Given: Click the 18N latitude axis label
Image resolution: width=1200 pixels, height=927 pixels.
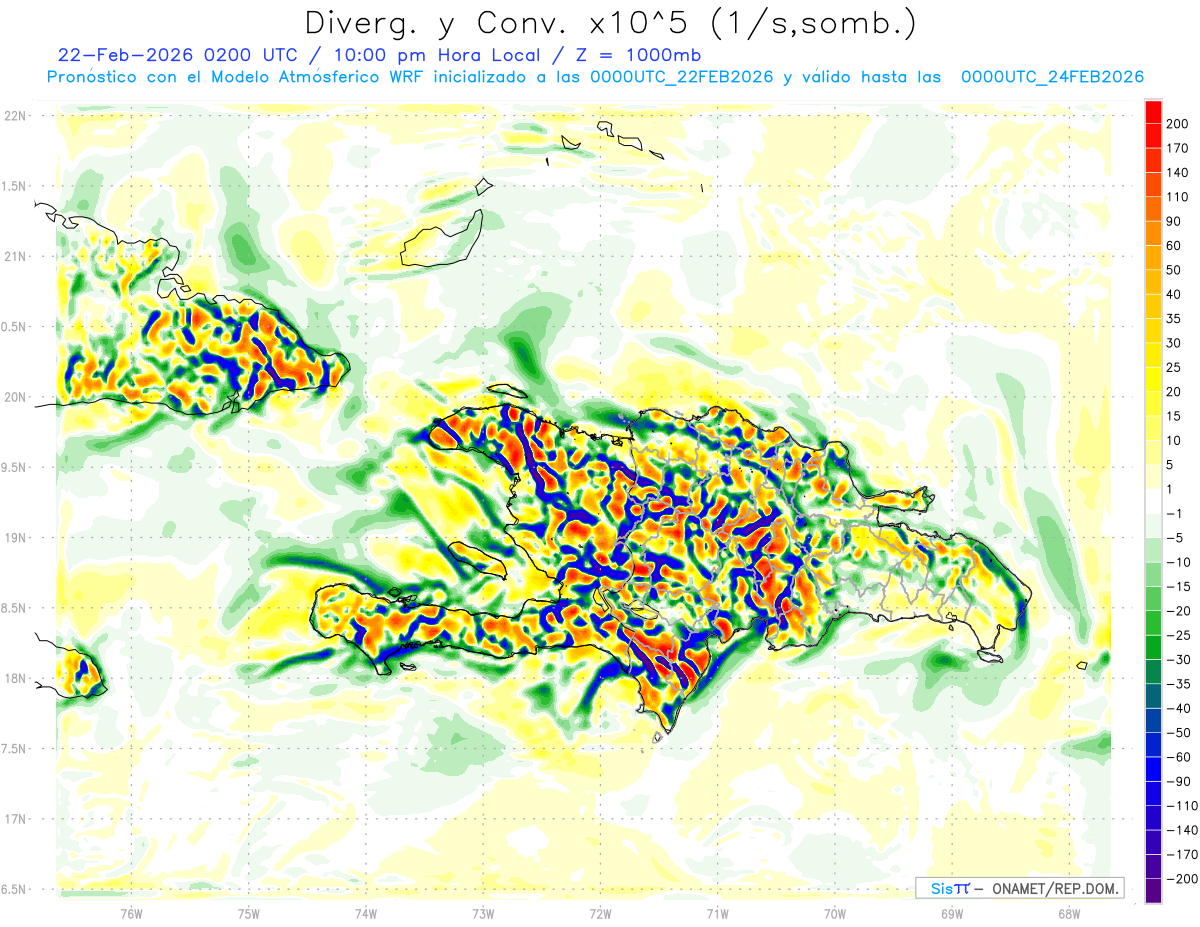Looking at the screenshot, I should 16,678.
